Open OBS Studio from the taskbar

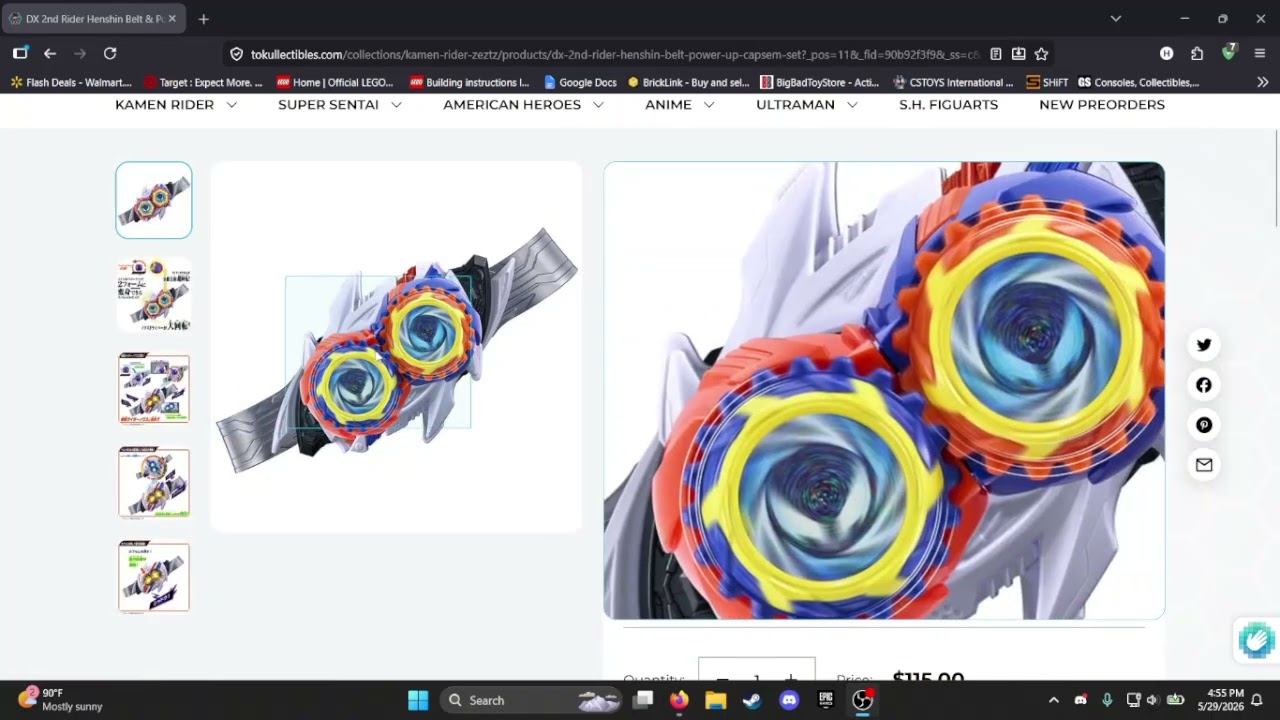coord(863,700)
